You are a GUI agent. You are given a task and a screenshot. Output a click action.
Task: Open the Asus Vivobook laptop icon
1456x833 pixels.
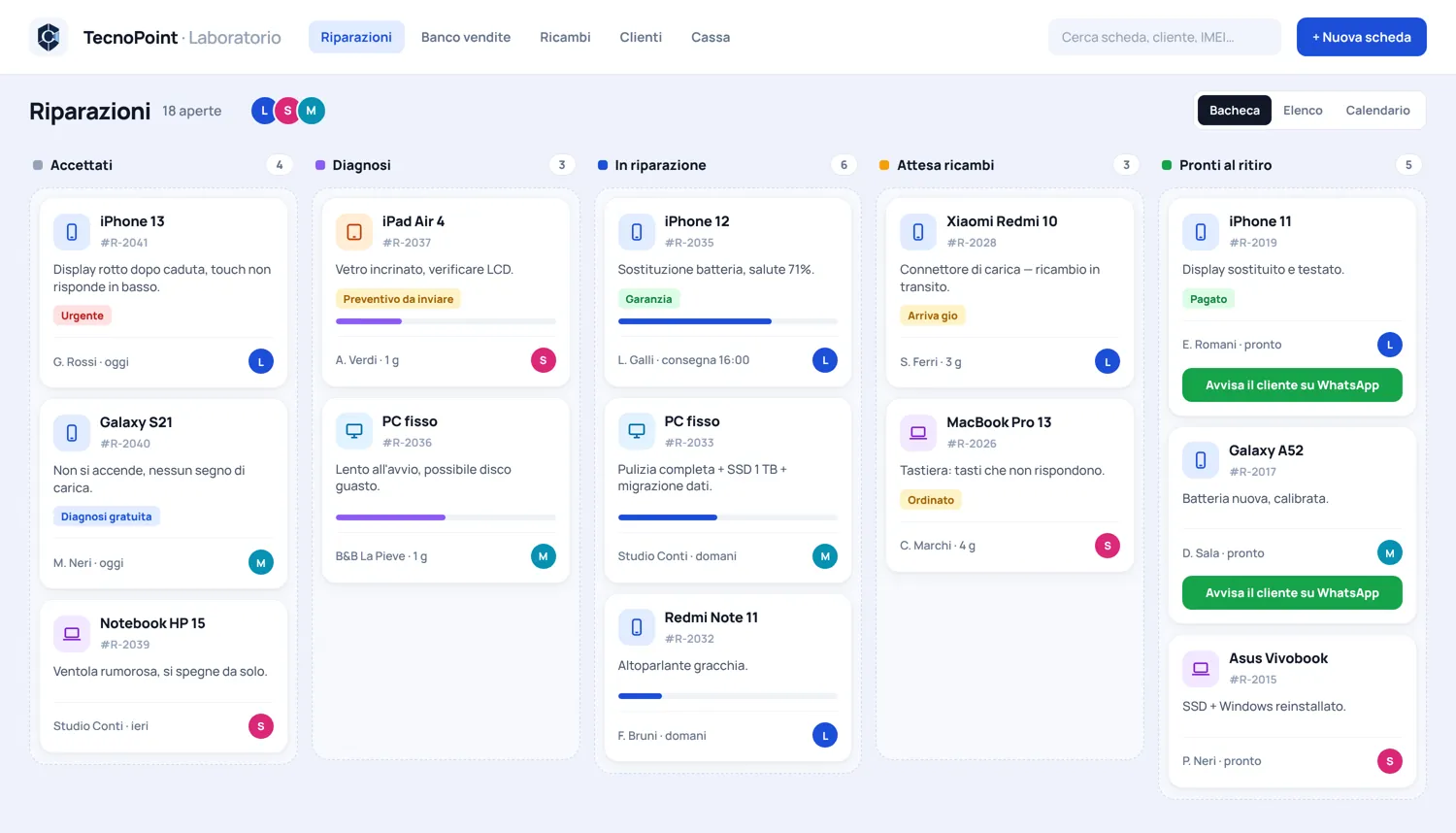(x=1201, y=669)
